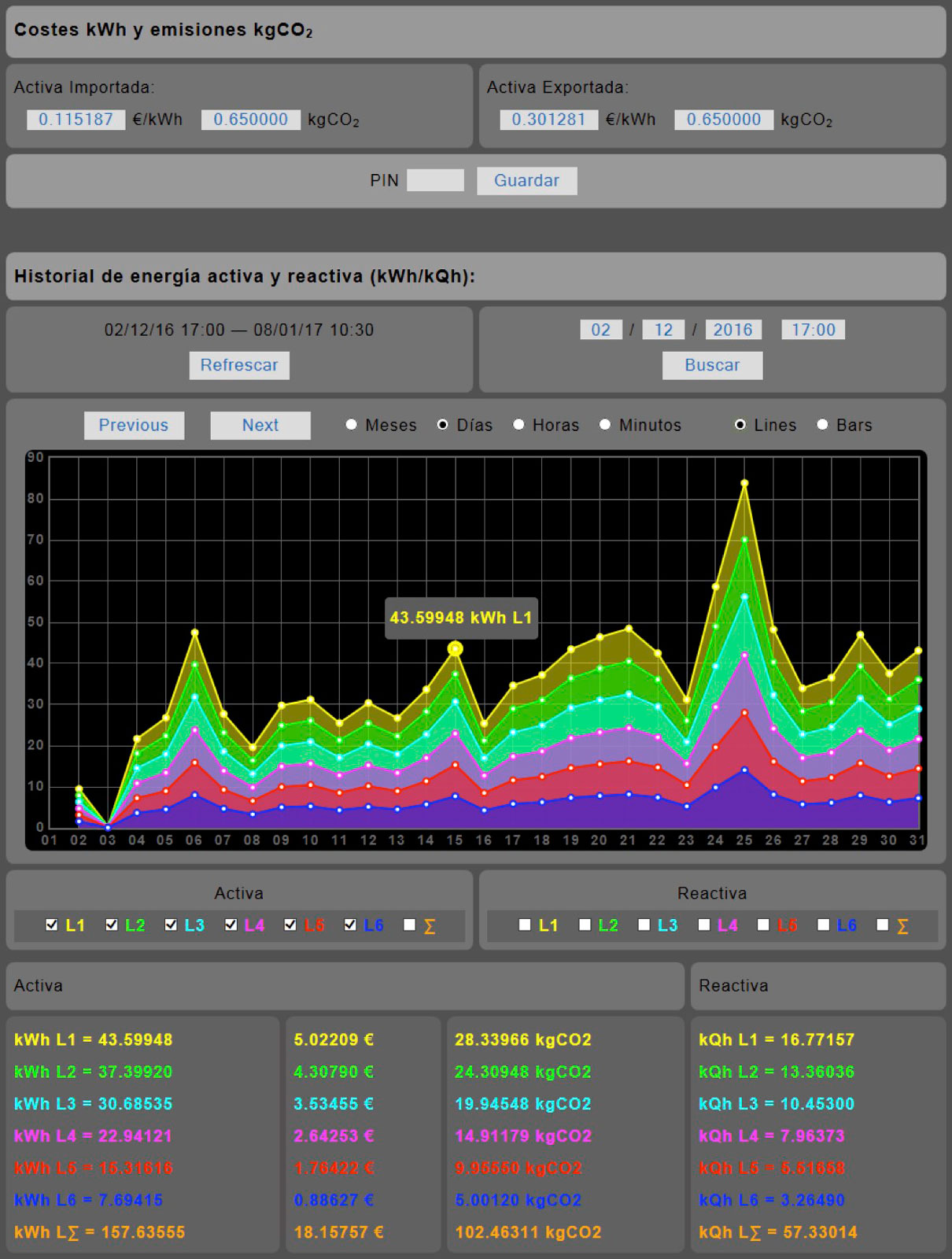Focus the Activa Importada kgCO2 field

(251, 120)
